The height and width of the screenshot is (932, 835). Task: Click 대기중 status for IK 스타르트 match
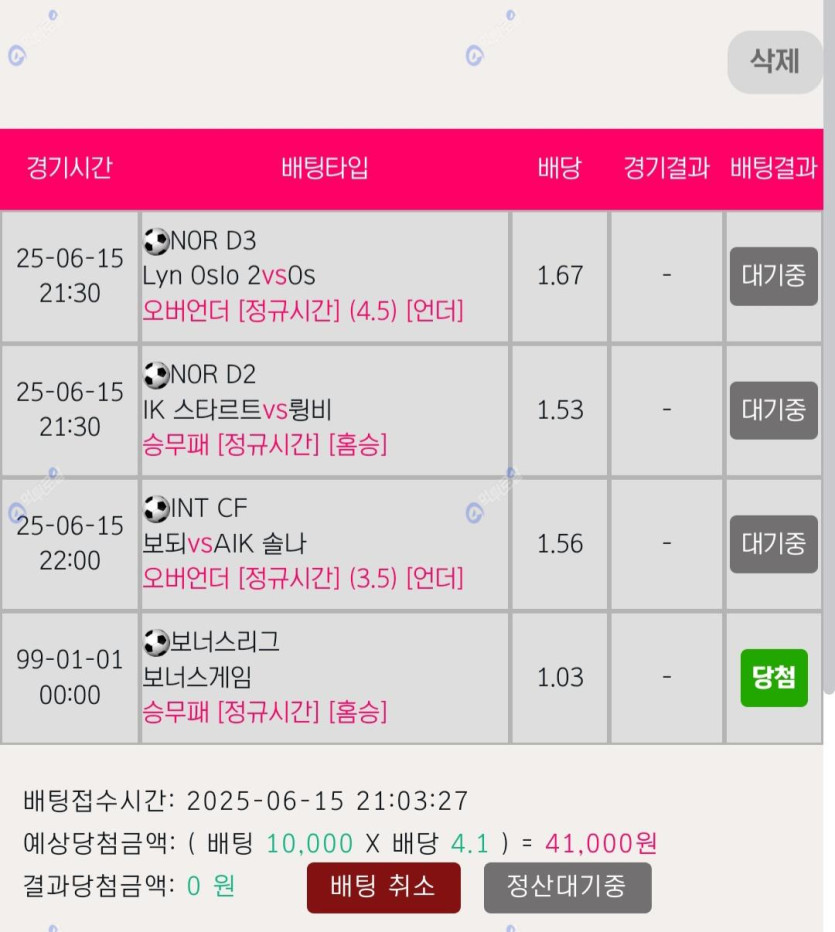tap(773, 410)
